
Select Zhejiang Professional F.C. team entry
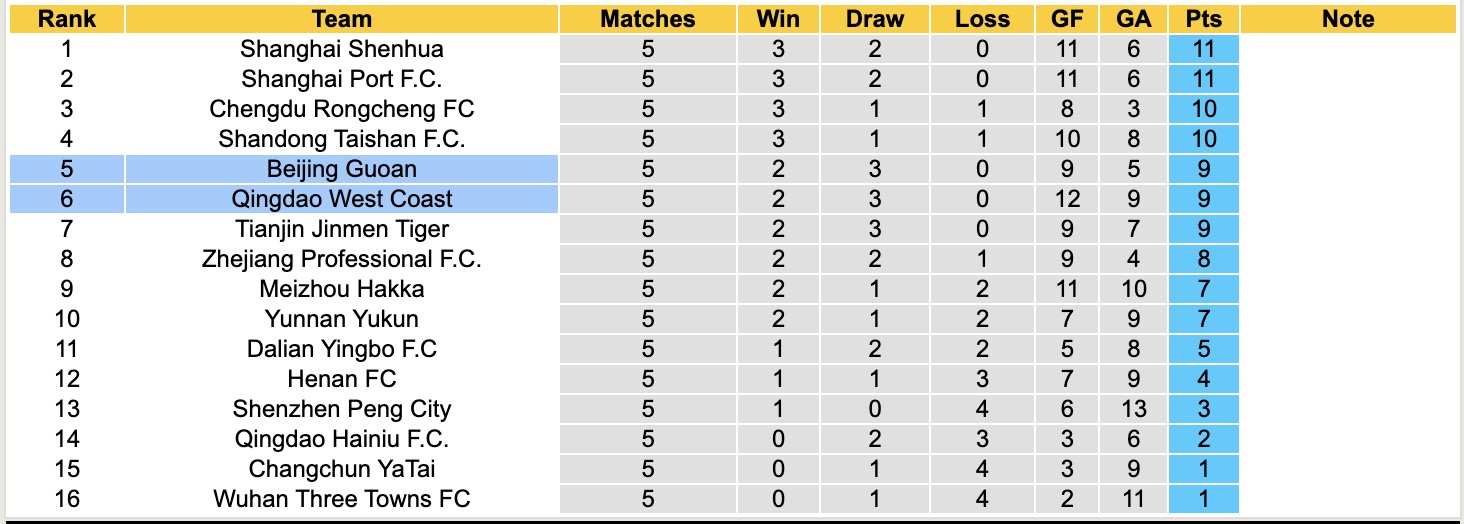click(342, 259)
